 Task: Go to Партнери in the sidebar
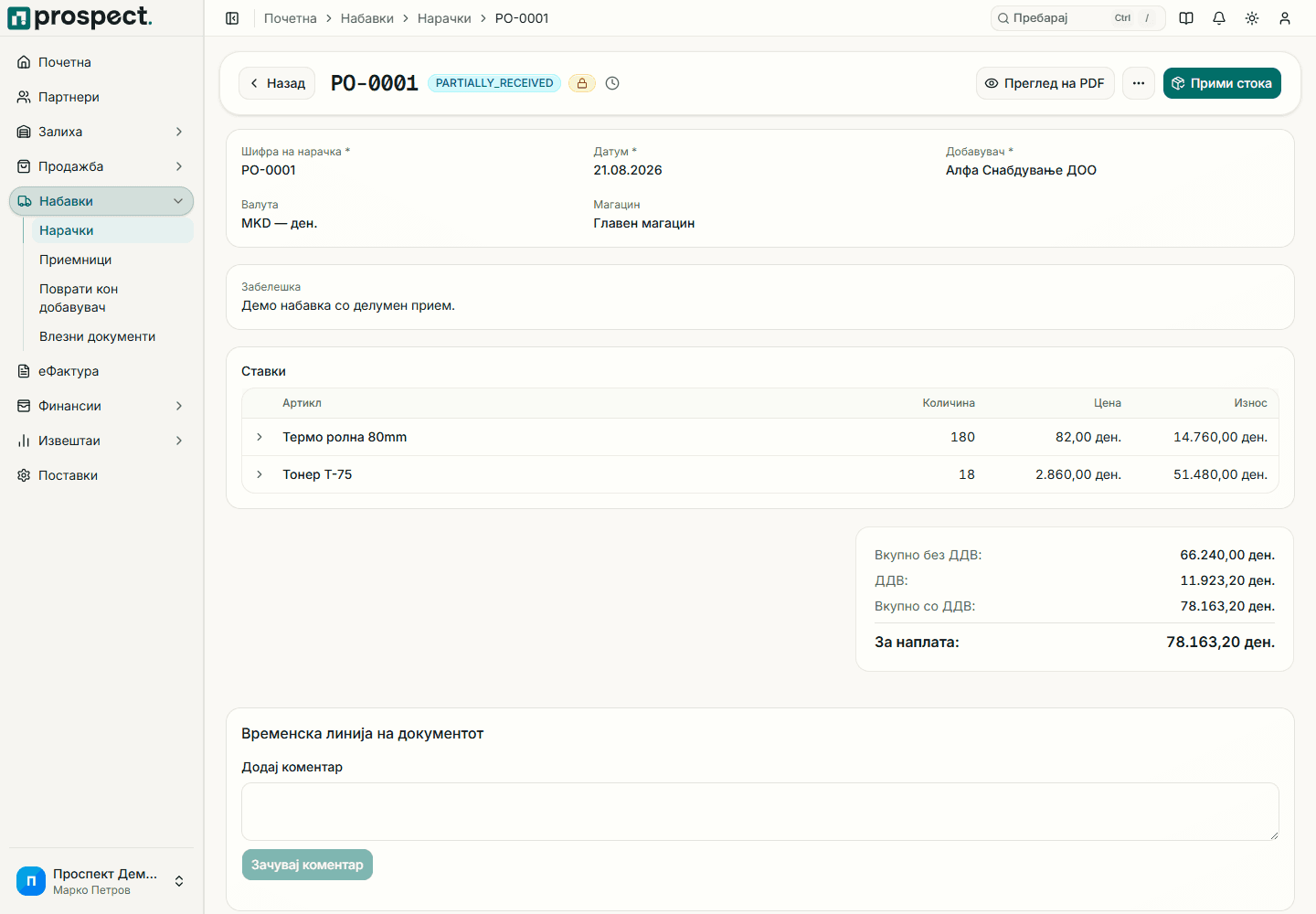pyautogui.click(x=101, y=97)
